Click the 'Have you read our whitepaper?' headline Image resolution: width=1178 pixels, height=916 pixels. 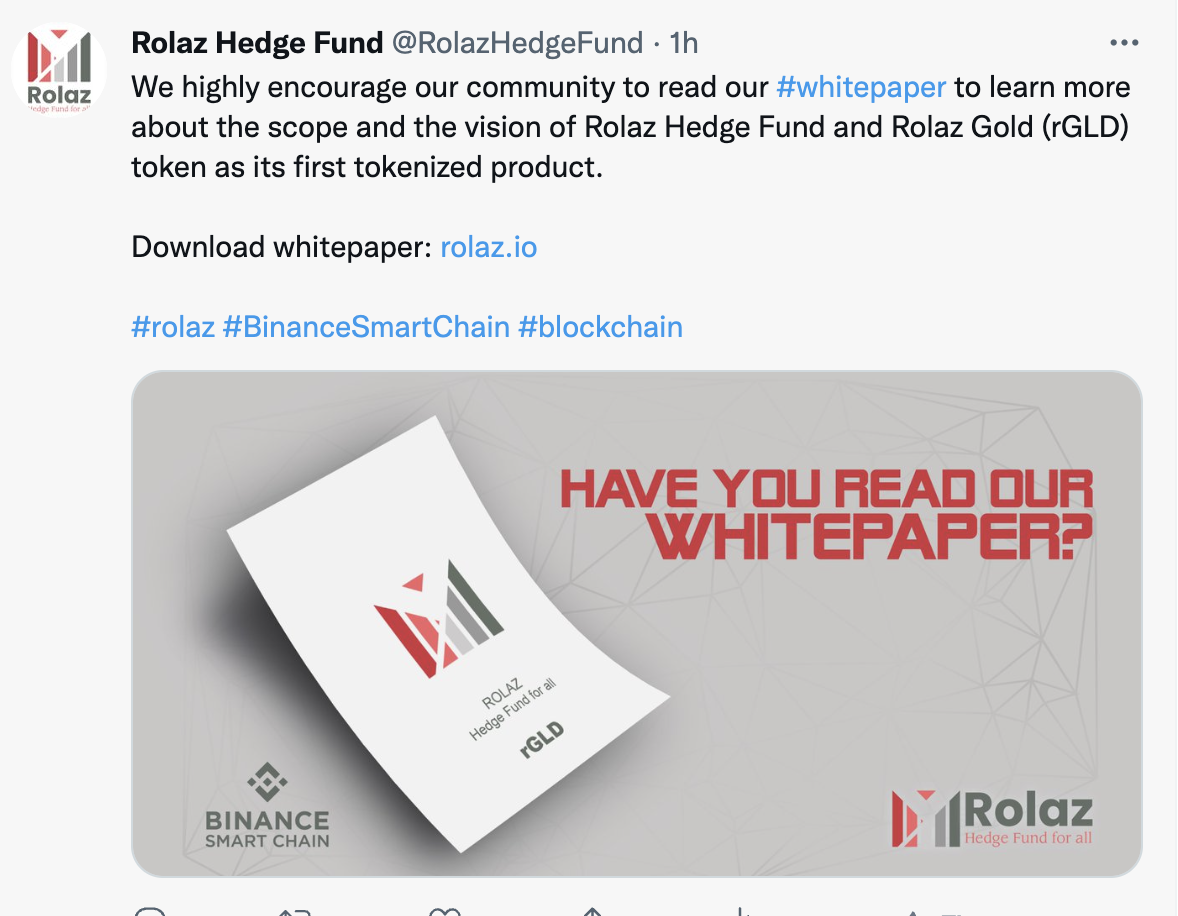[x=826, y=514]
